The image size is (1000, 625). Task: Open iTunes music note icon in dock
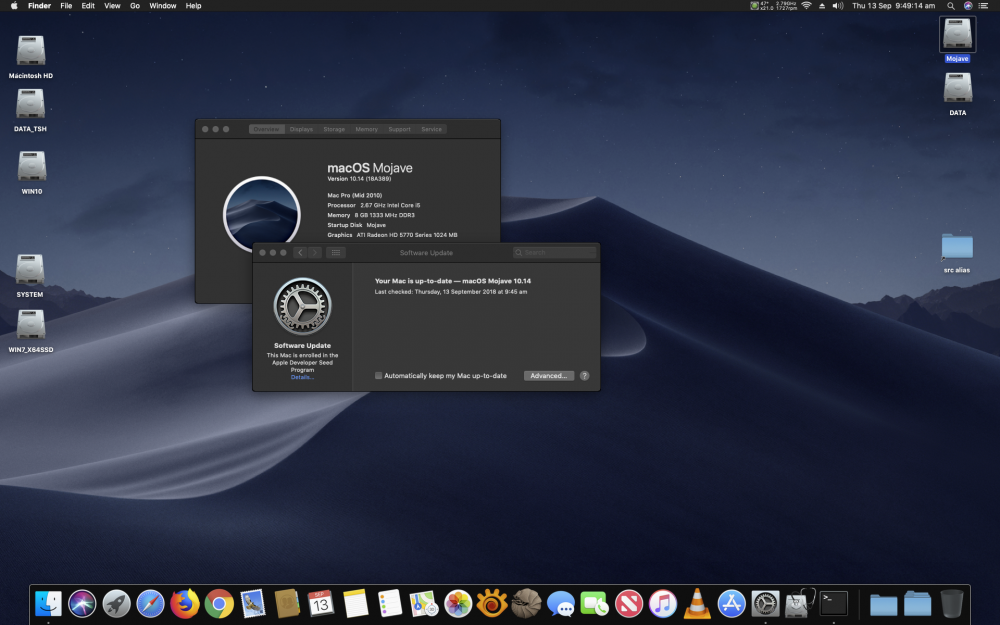click(x=663, y=603)
